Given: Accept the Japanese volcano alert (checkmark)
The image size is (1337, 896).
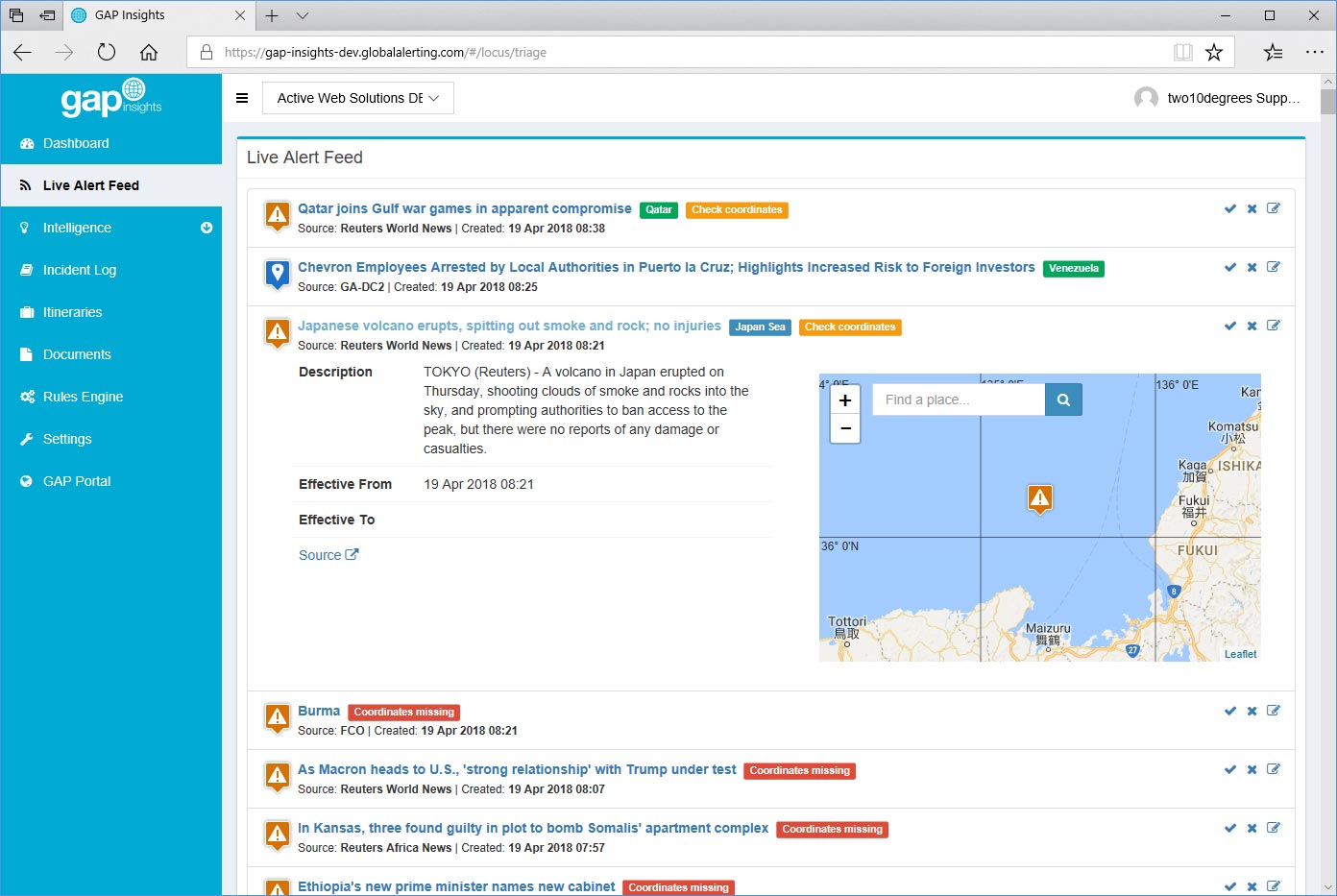Looking at the screenshot, I should click(1230, 326).
